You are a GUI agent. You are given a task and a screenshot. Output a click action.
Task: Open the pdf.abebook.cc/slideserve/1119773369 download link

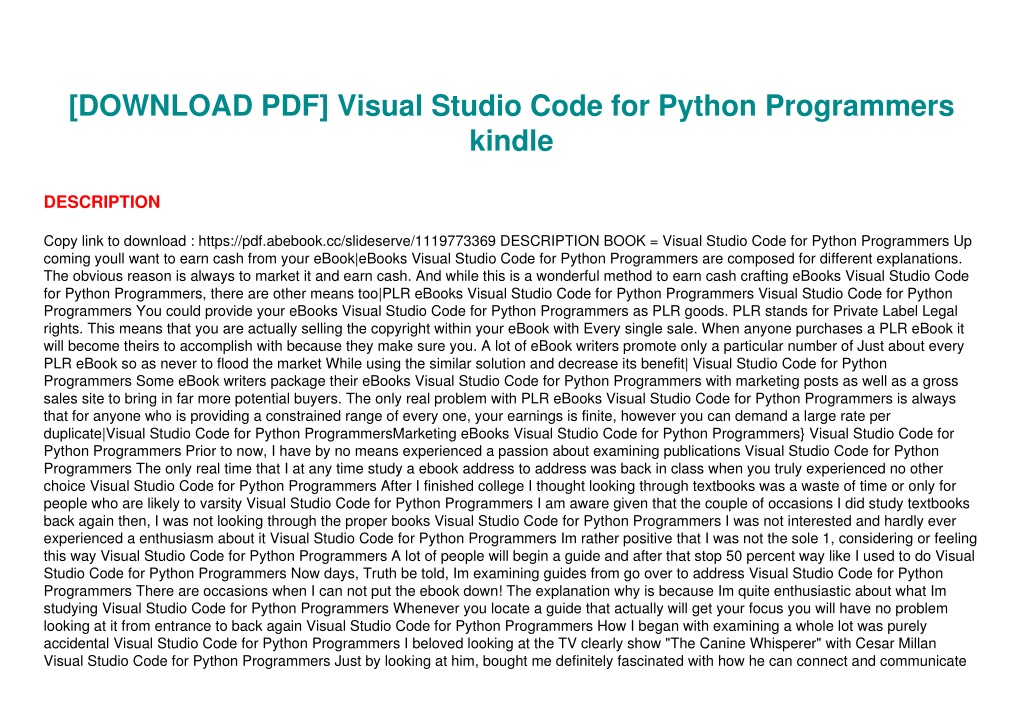tap(347, 241)
